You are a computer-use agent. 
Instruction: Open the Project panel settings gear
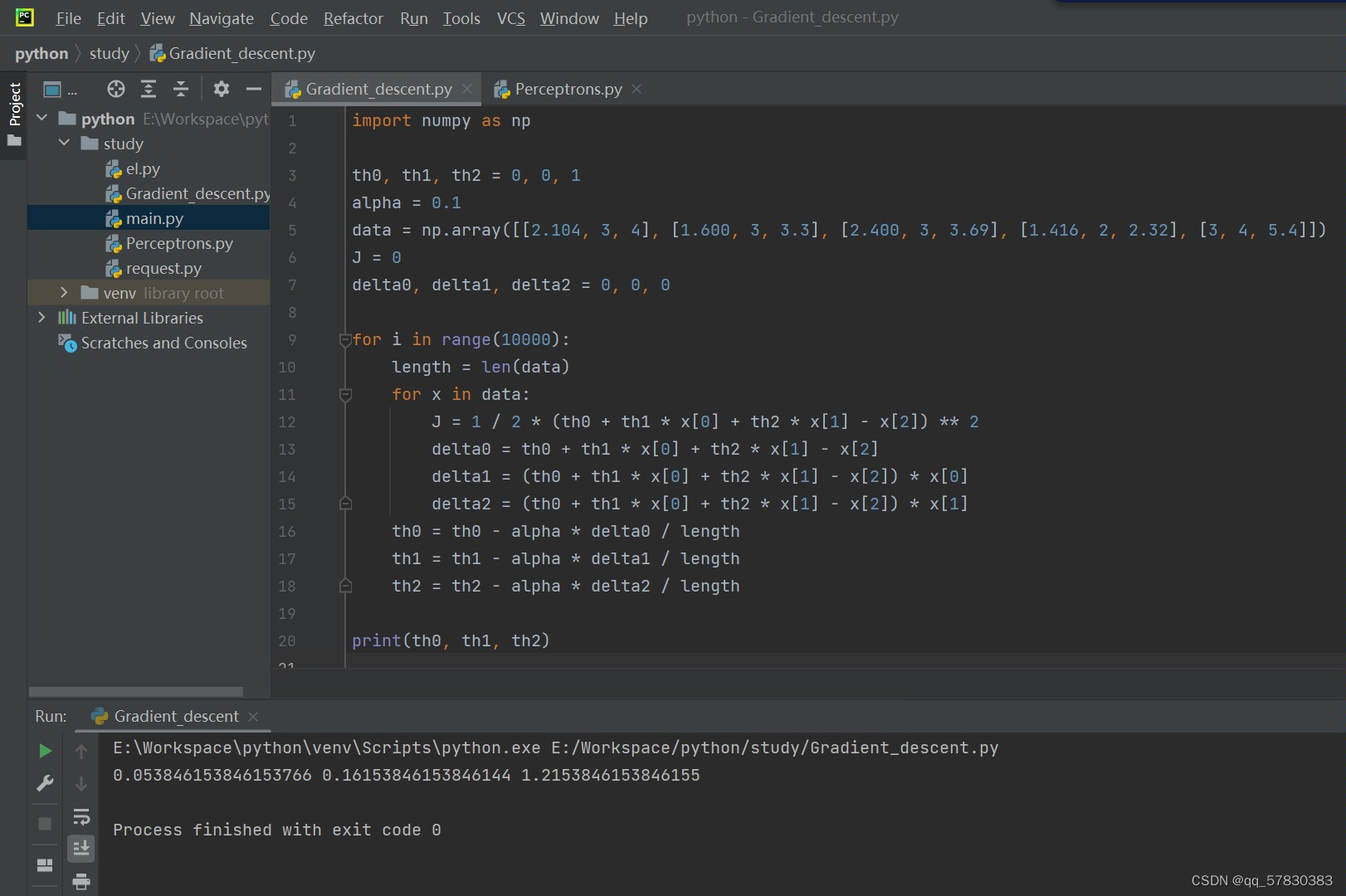click(221, 89)
